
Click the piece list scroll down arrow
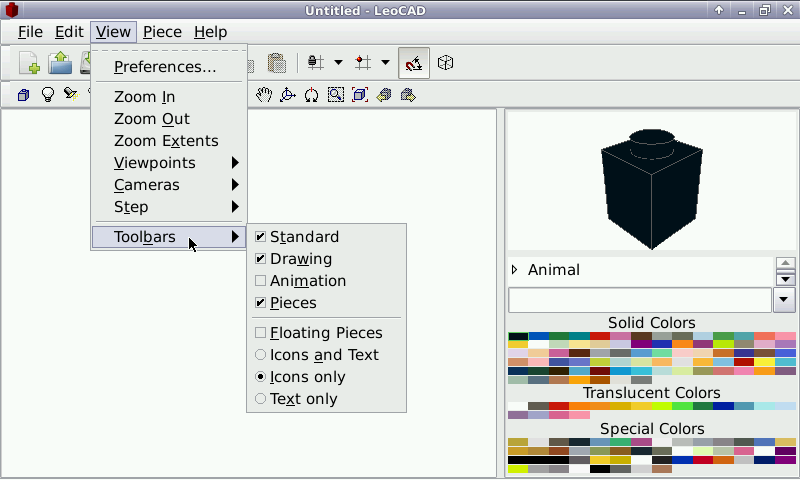[x=785, y=279]
